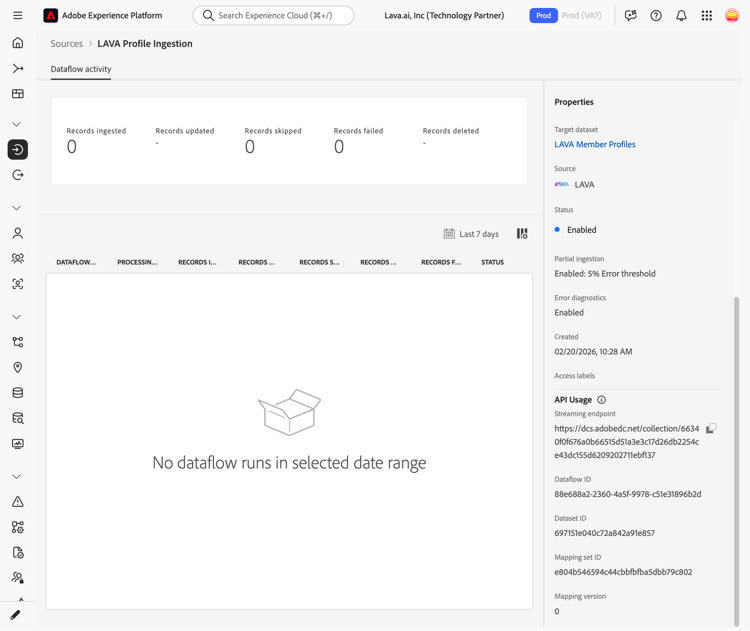Open Profiles person icon in the sidebar
Screen dimensions: 750x631
(18, 233)
